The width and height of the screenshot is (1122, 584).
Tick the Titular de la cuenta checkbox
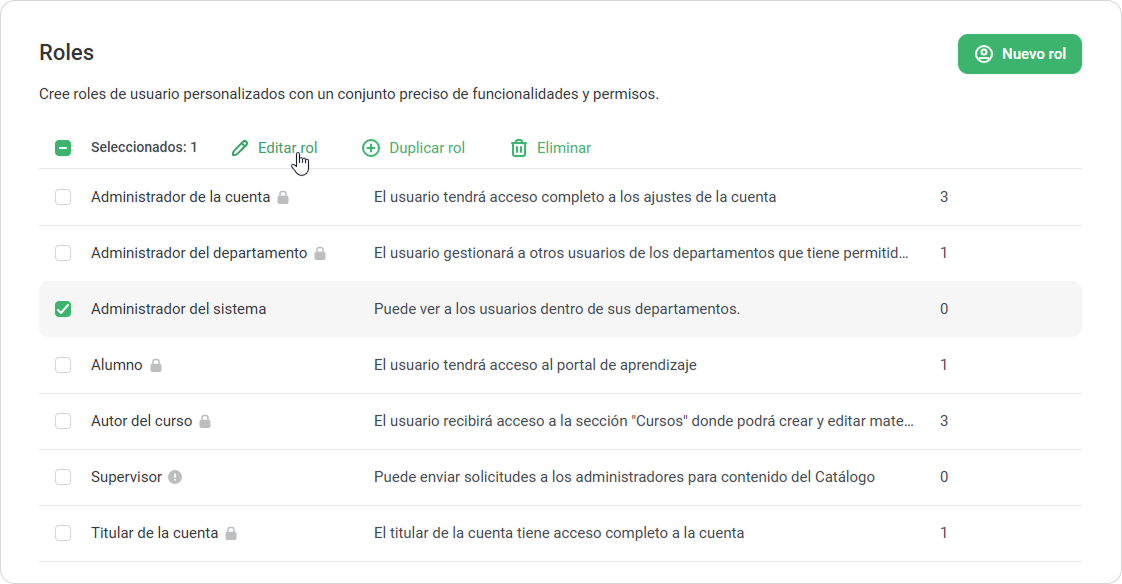(x=63, y=533)
